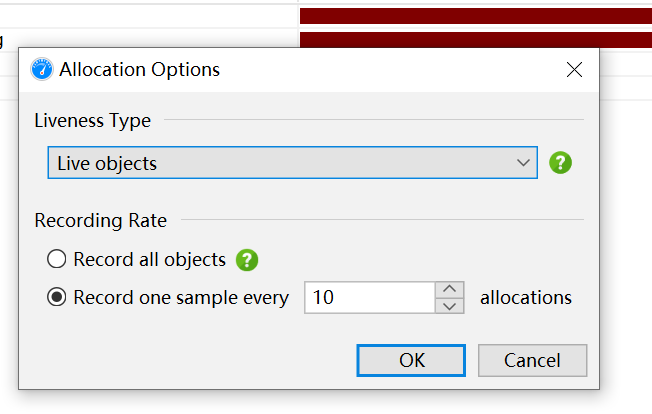The image size is (652, 414).
Task: Click the sample interval field showing 10
Action: (x=368, y=298)
